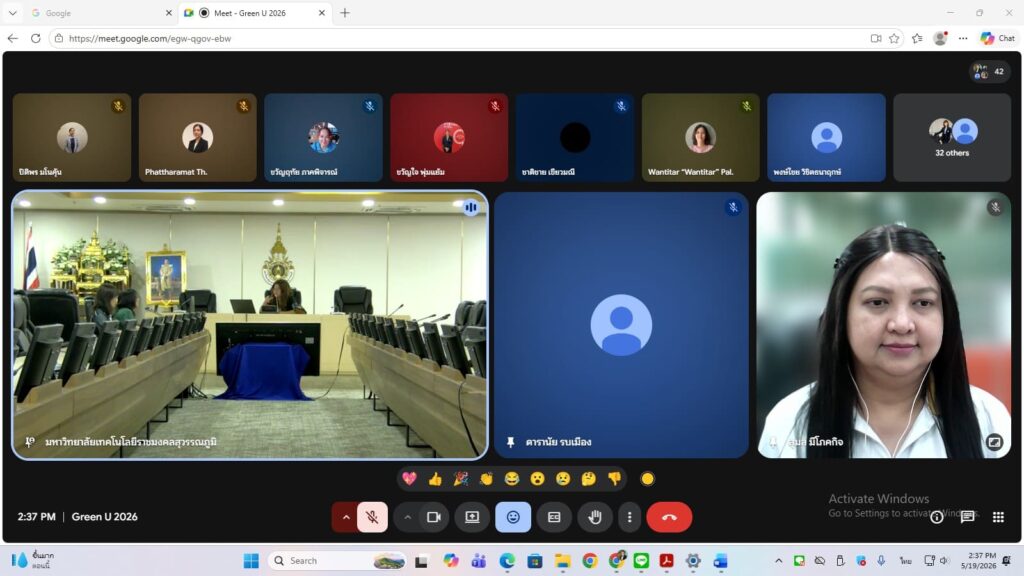This screenshot has width=1024, height=576.
Task: Open the browser tab list chevron
Action: [x=12, y=13]
